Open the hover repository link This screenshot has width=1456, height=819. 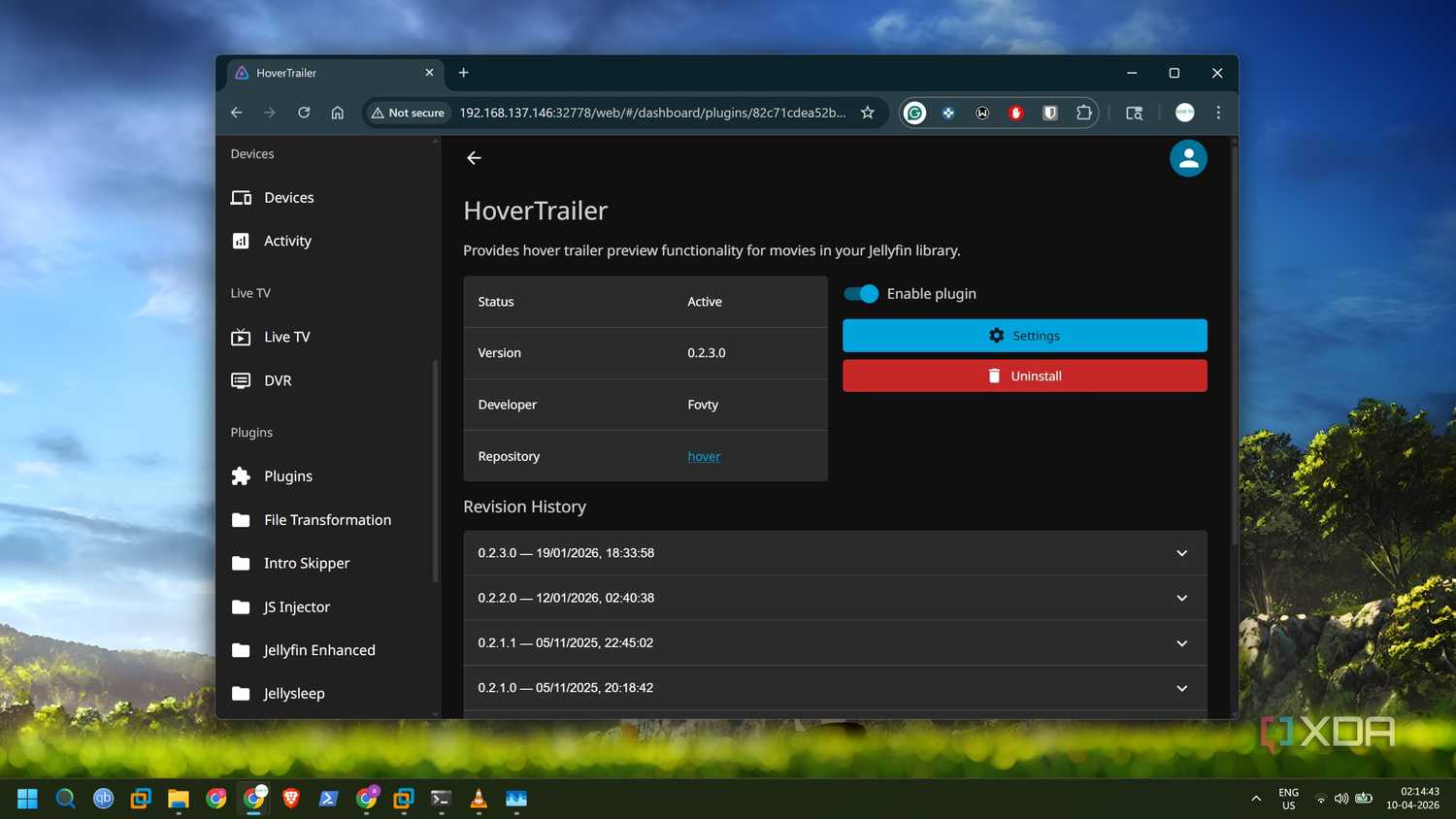coord(704,456)
